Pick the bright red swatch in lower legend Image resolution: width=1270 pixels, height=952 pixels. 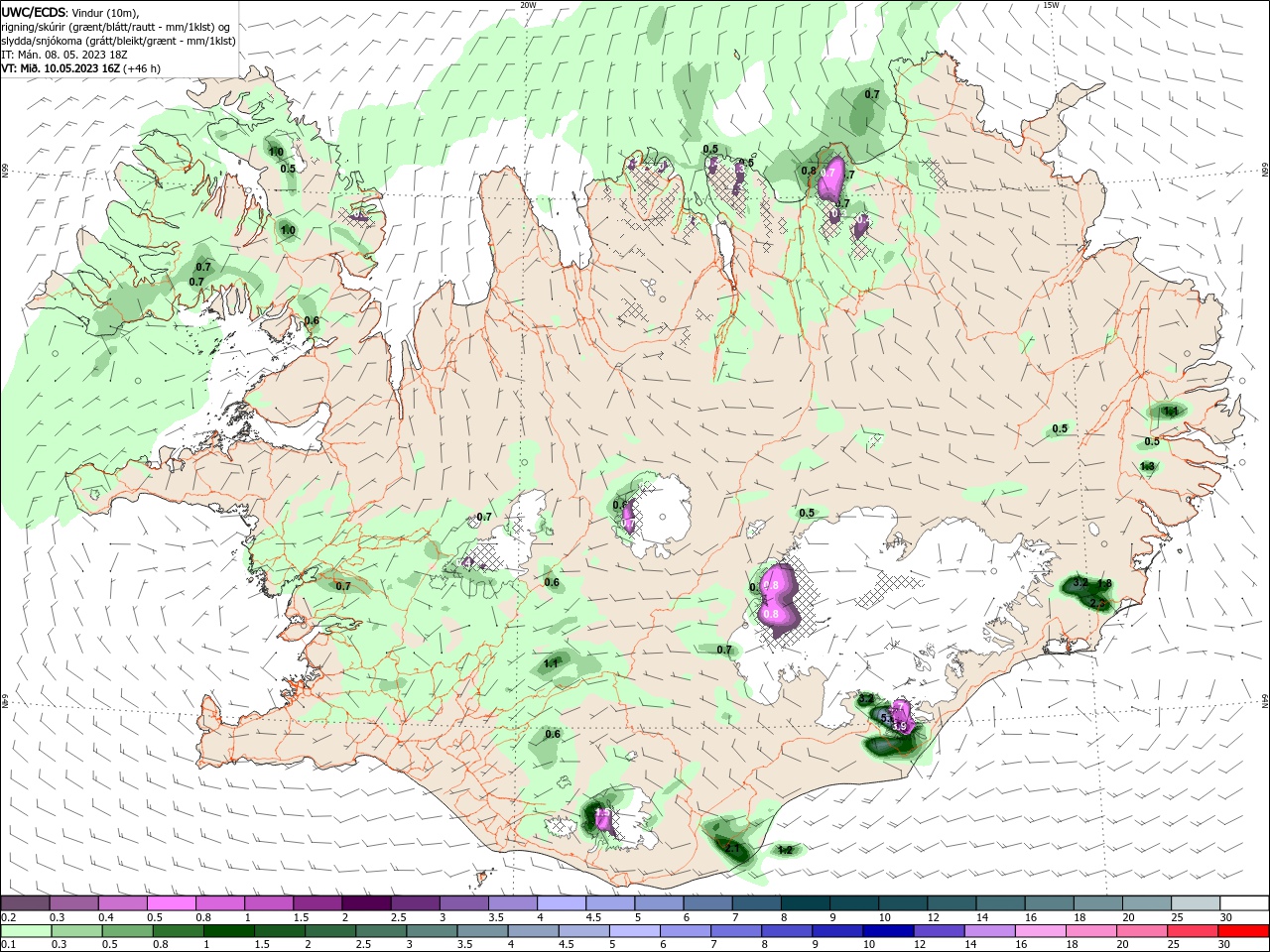[1244, 931]
